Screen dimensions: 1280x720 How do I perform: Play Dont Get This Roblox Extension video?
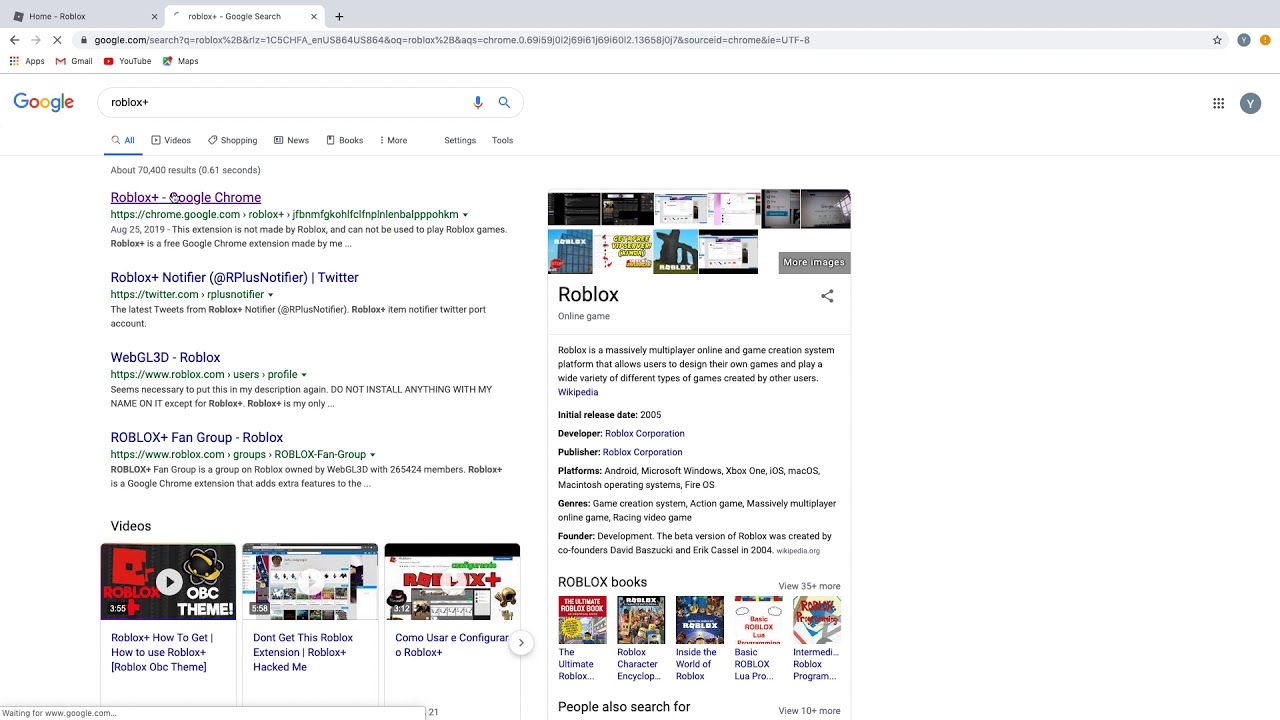click(x=310, y=582)
